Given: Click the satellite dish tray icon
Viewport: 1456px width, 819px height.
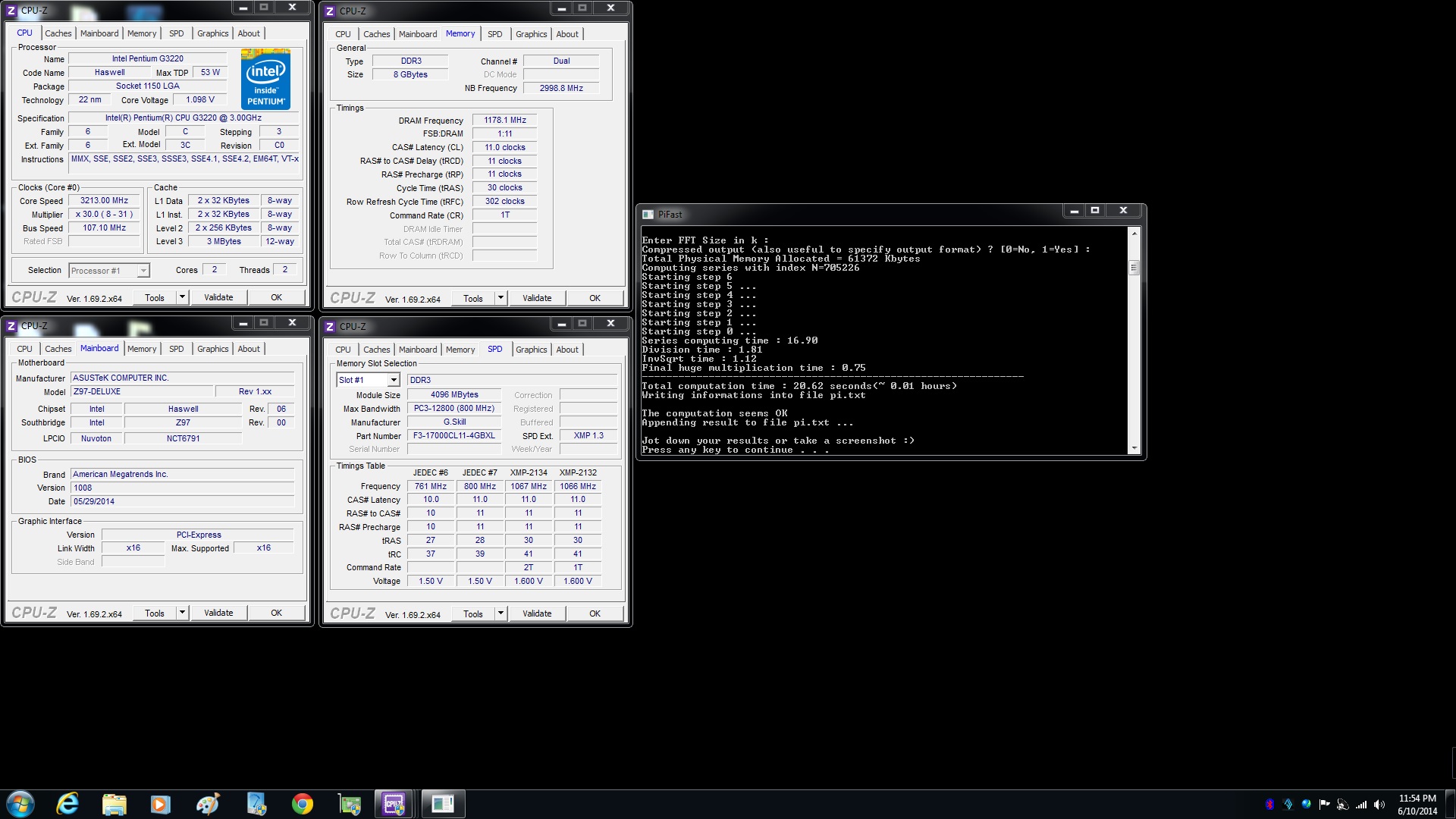Looking at the screenshot, I should point(1342,805).
